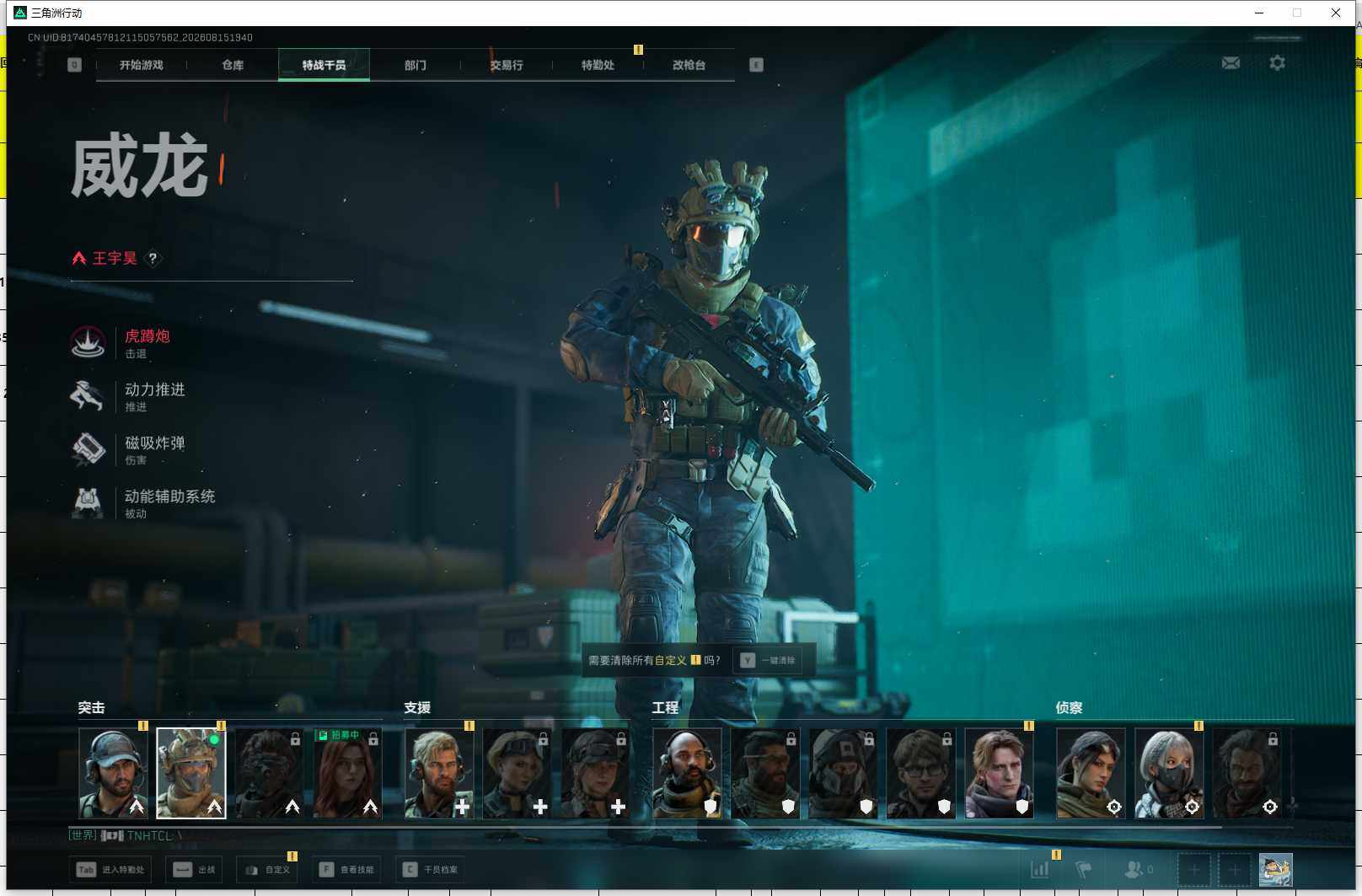
Task: Click the 世界 chat channel line
Action: pos(125,835)
